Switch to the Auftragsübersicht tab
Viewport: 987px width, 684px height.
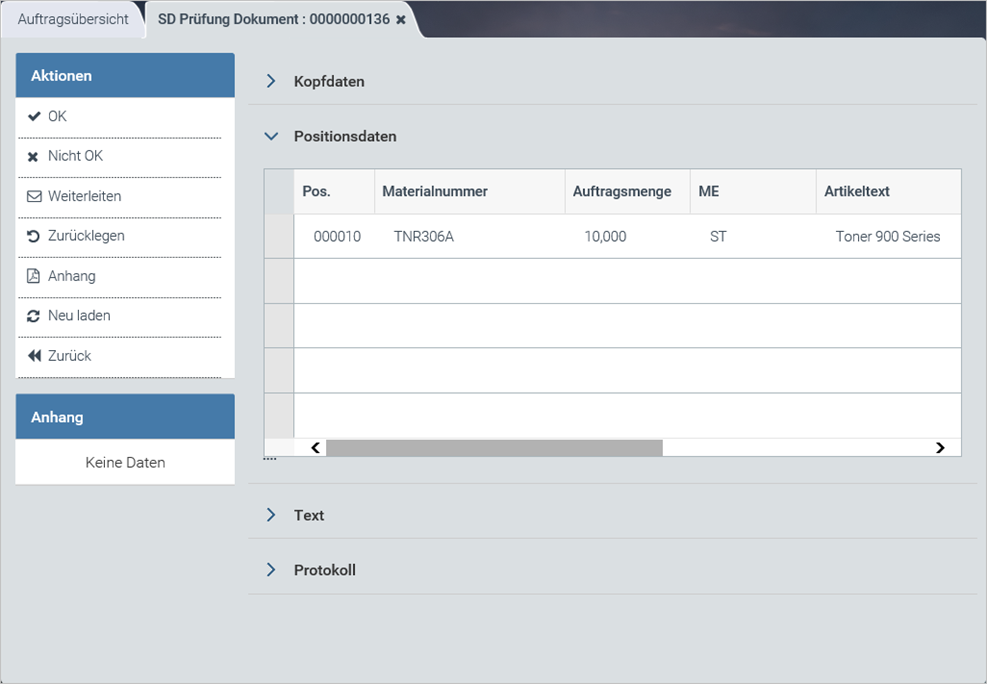click(x=73, y=20)
